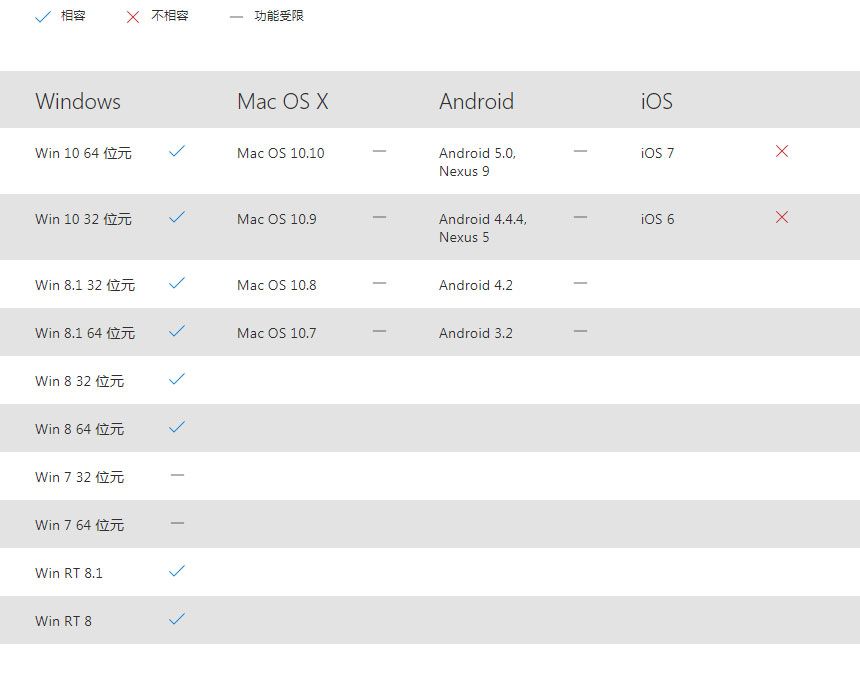Image resolution: width=860 pixels, height=685 pixels.
Task: Click the checkmark beside Win RT 8.1
Action: coord(177,571)
